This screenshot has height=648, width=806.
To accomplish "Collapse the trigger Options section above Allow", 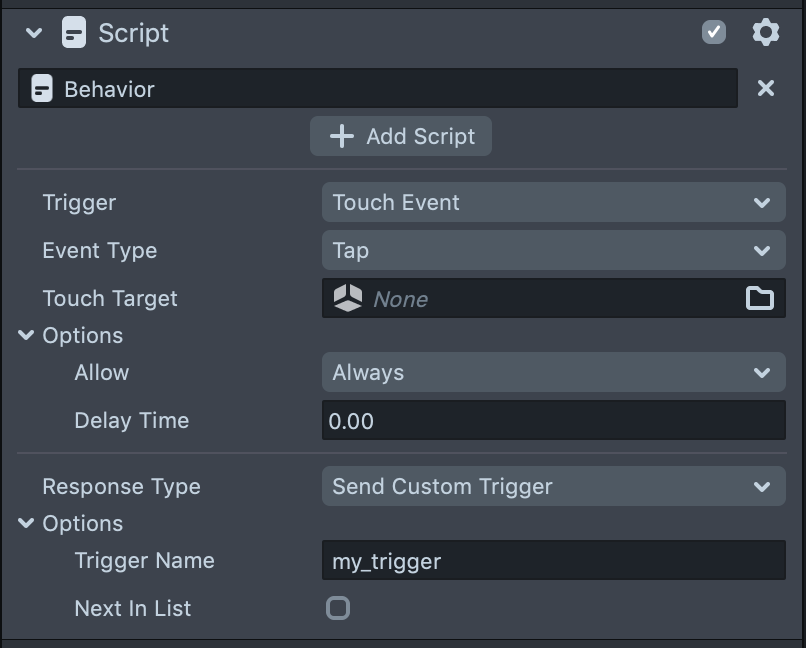I will click(26, 336).
